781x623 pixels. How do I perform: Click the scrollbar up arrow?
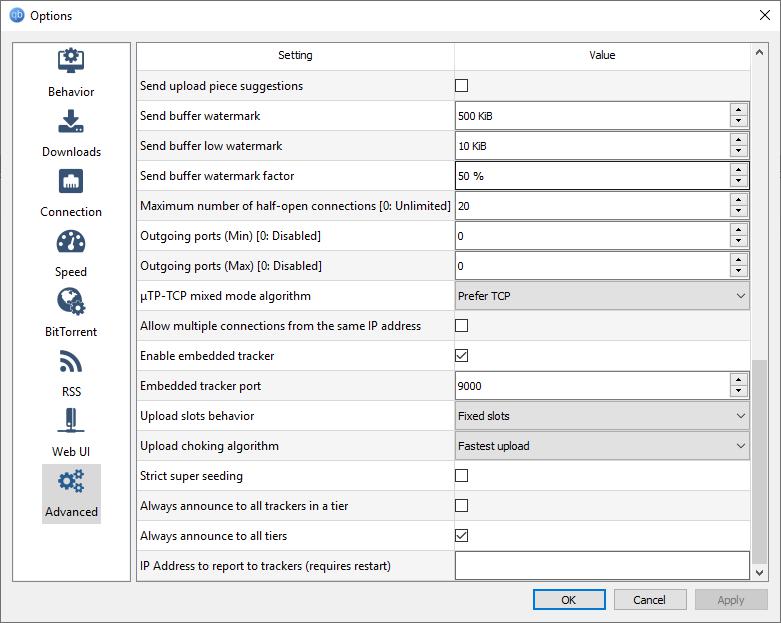[759, 52]
